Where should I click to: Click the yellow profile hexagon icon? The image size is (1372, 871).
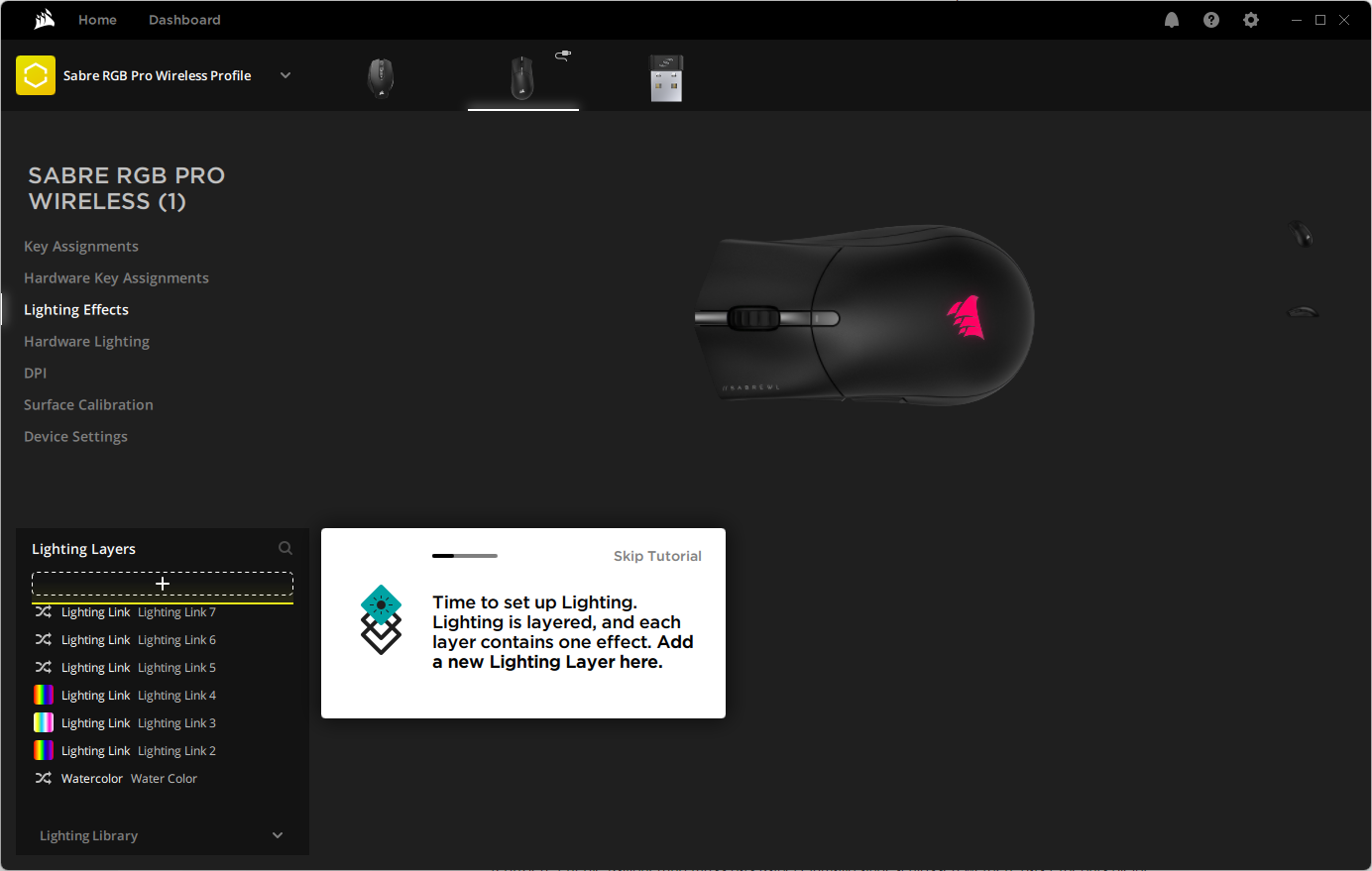tap(36, 75)
